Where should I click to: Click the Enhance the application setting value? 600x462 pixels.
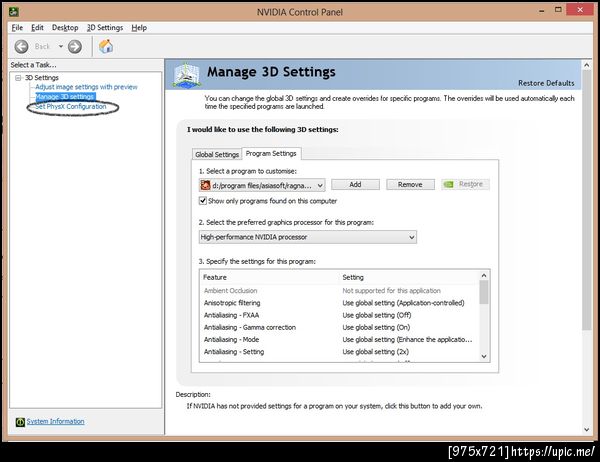pos(408,340)
